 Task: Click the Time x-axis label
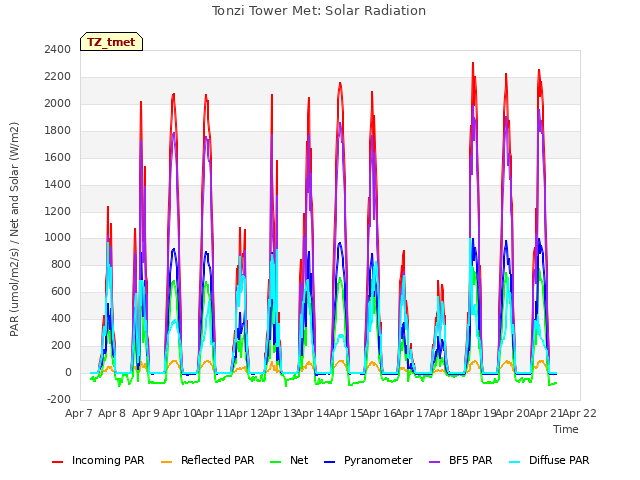[x=566, y=429]
